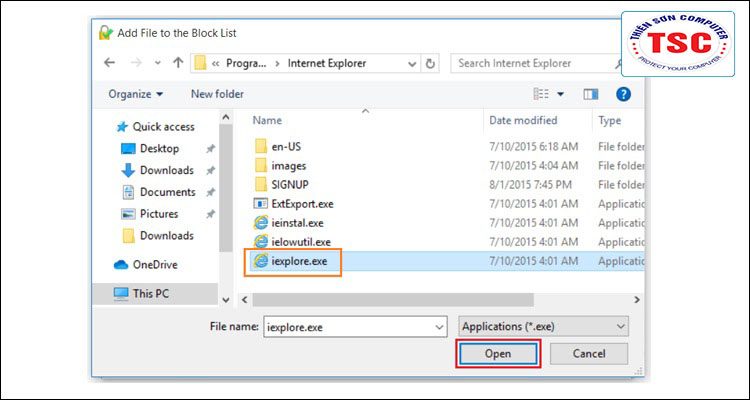
Task: Toggle the preview pane icon
Action: [x=591, y=94]
